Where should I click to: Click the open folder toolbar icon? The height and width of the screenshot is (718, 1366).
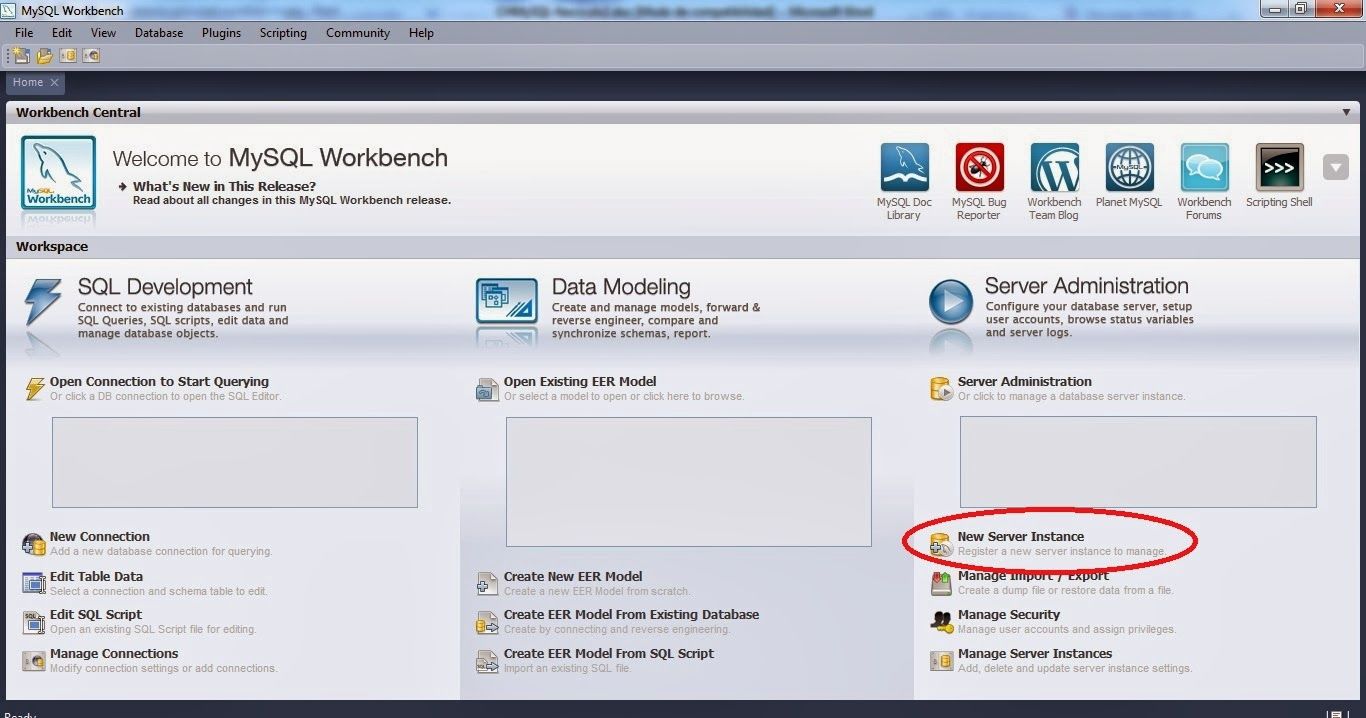(x=44, y=56)
